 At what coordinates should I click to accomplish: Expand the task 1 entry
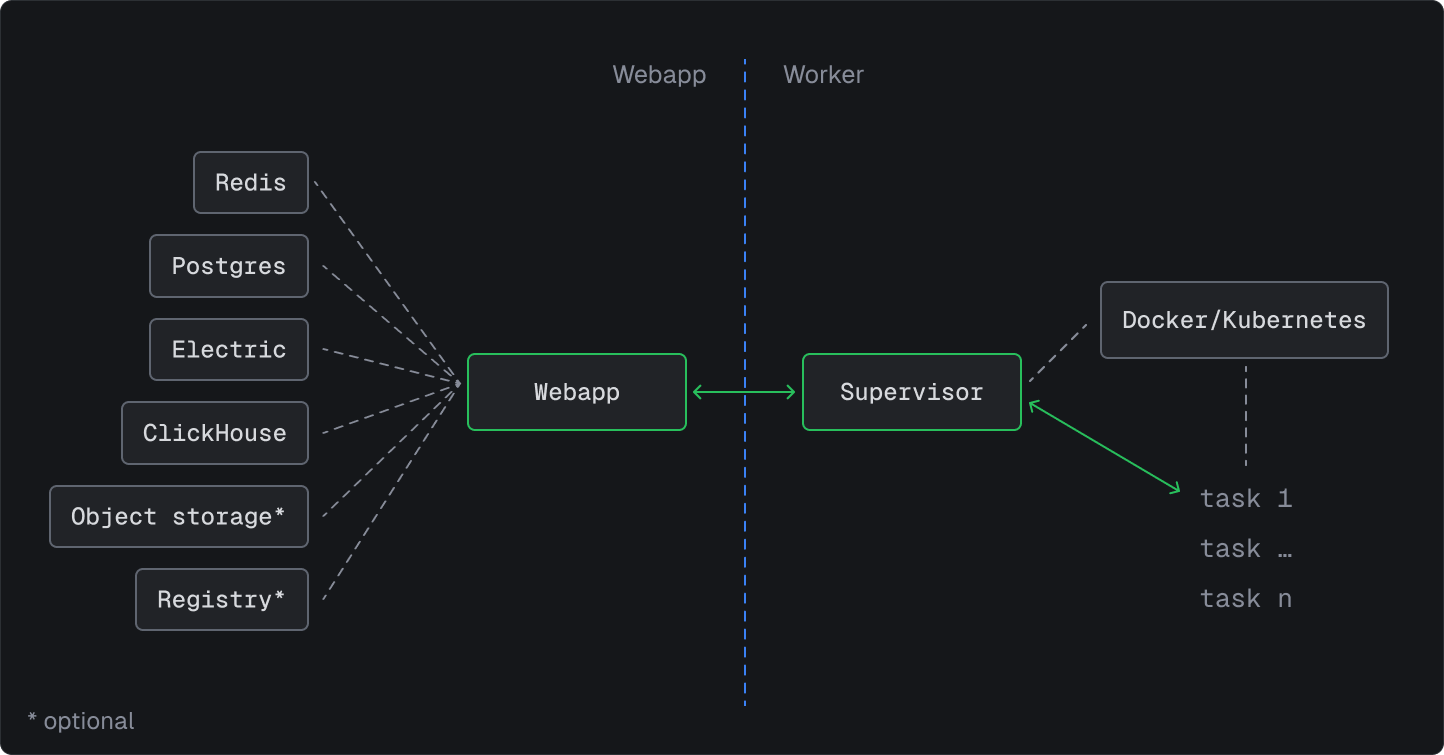tap(1246, 498)
